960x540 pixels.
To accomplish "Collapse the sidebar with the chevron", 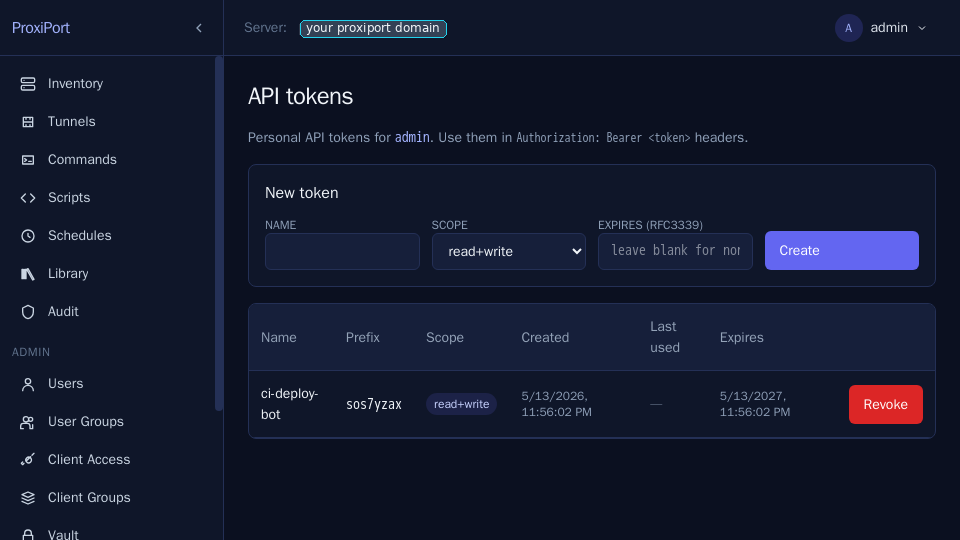I will [199, 28].
